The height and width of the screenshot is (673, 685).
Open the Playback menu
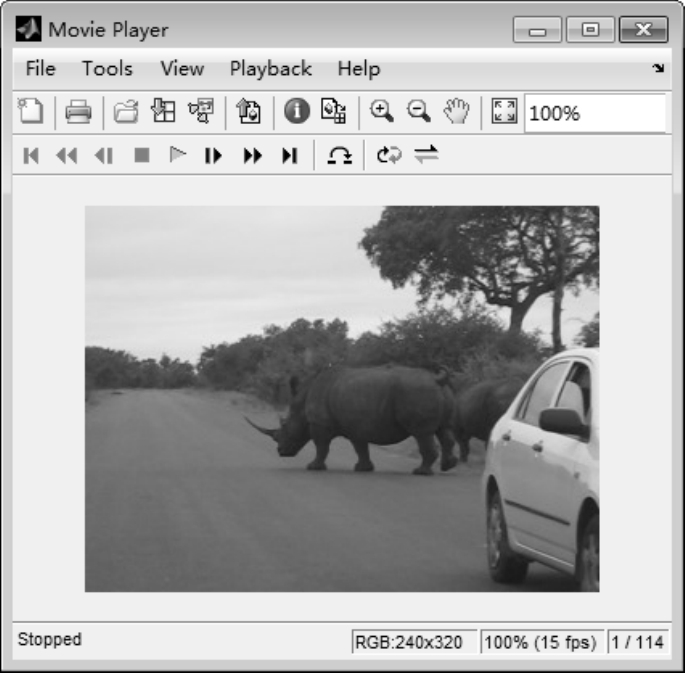(271, 69)
